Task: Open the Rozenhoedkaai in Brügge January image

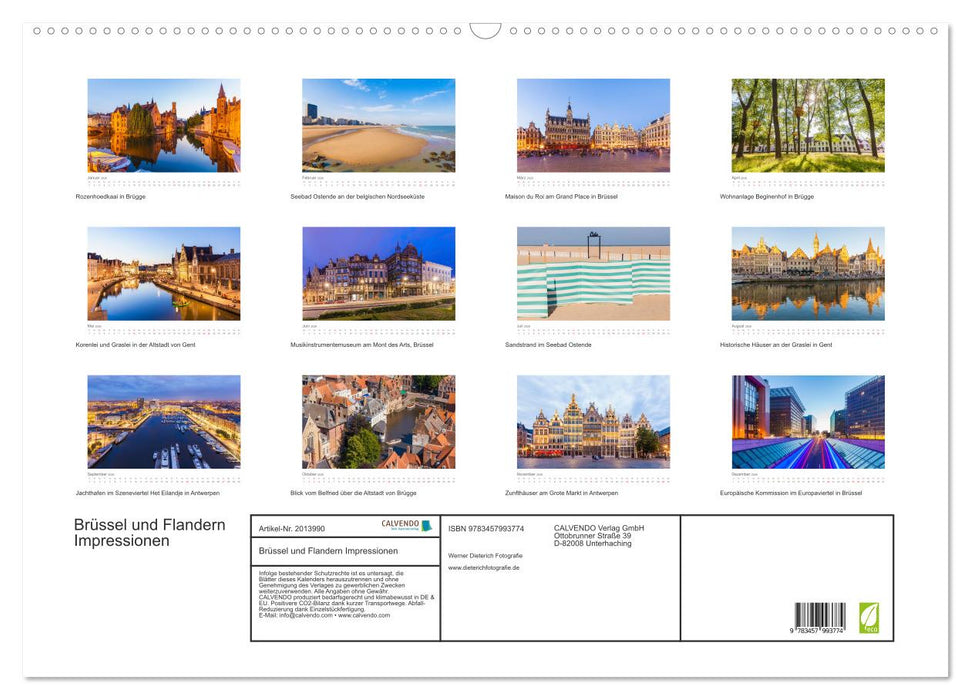Action: (x=163, y=124)
